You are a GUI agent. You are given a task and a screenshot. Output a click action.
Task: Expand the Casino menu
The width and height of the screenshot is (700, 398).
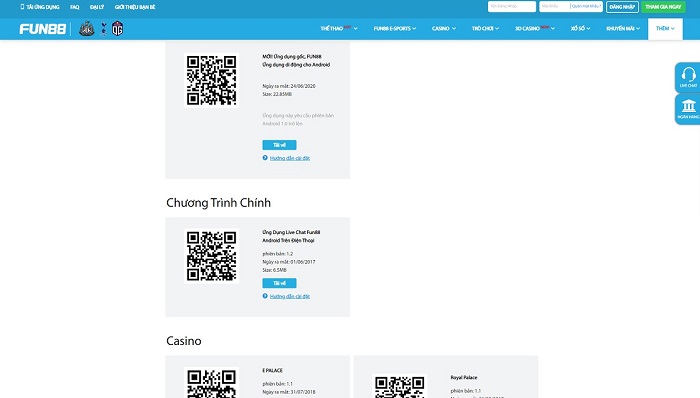(444, 29)
